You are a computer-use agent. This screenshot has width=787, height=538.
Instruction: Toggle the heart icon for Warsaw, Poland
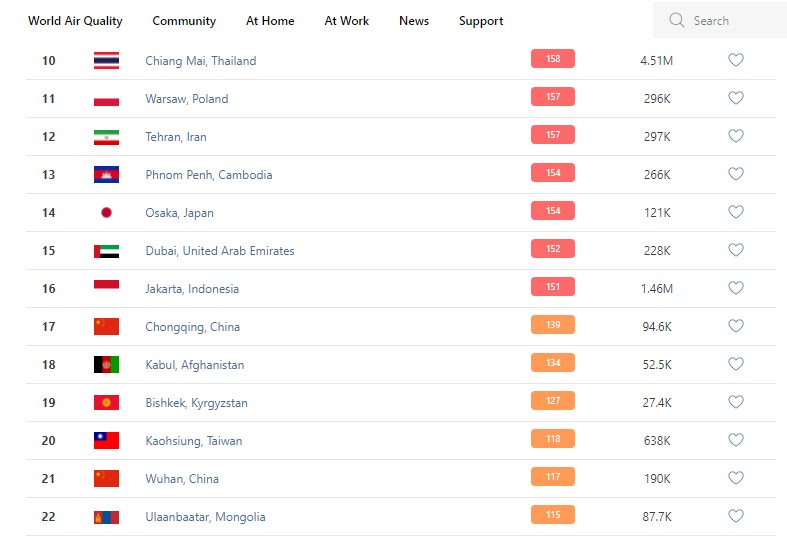(x=736, y=98)
